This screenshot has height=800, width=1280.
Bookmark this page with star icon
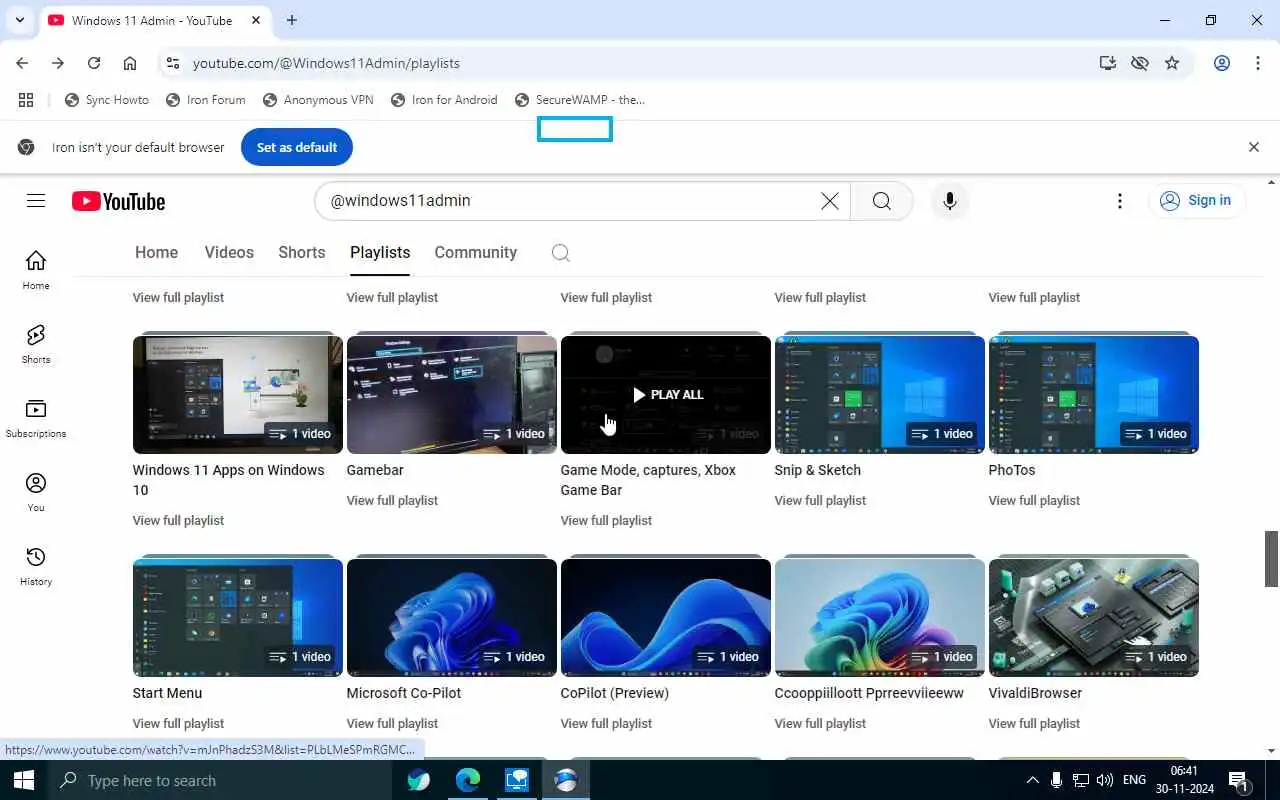point(1172,63)
